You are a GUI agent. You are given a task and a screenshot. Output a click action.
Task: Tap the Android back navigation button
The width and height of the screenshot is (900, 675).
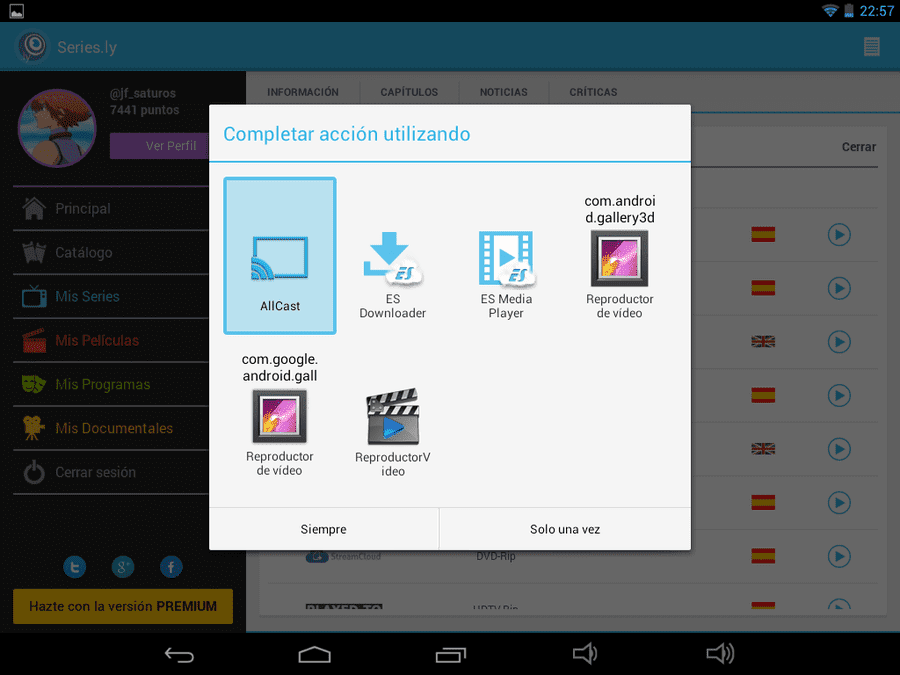179,654
